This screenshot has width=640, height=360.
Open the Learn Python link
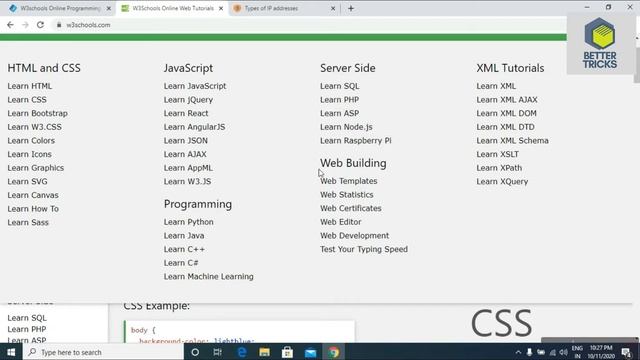click(189, 222)
